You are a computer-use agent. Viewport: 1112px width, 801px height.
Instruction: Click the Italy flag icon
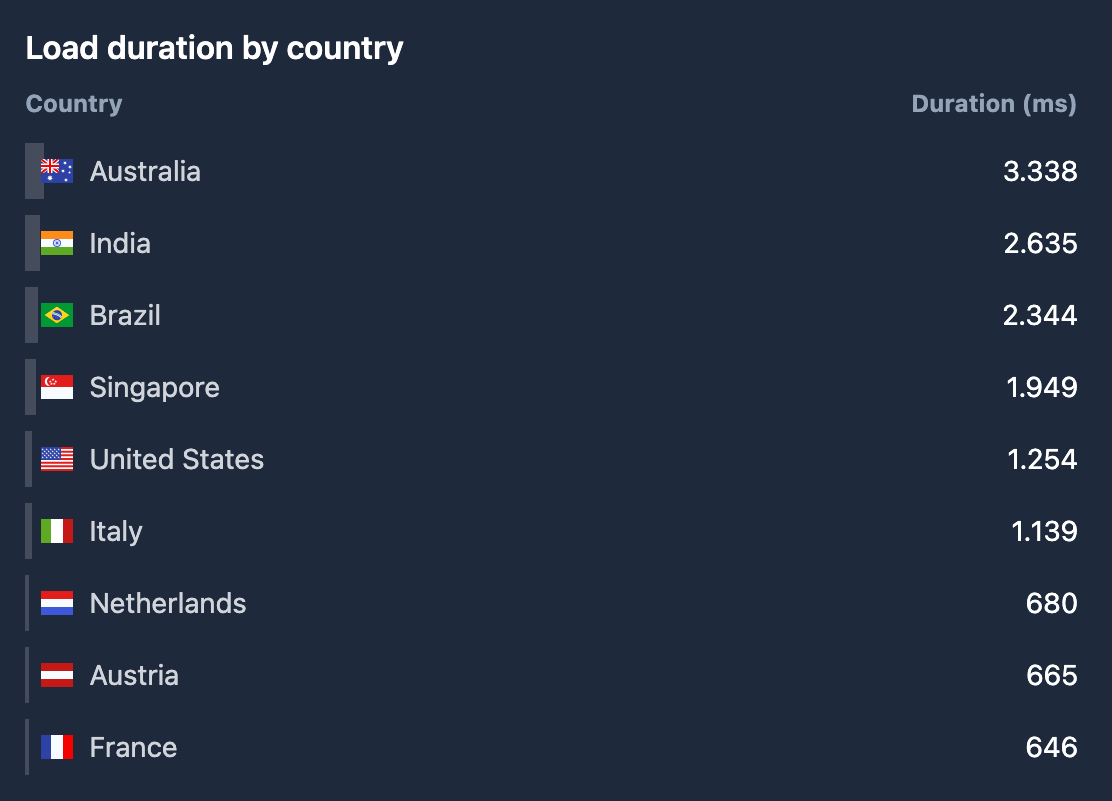(57, 531)
